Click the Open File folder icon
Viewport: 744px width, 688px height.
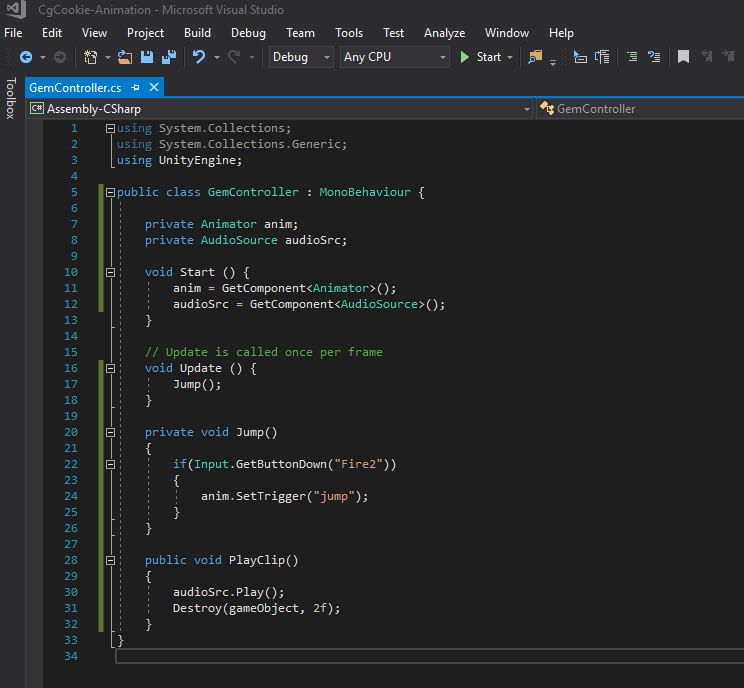click(x=125, y=57)
